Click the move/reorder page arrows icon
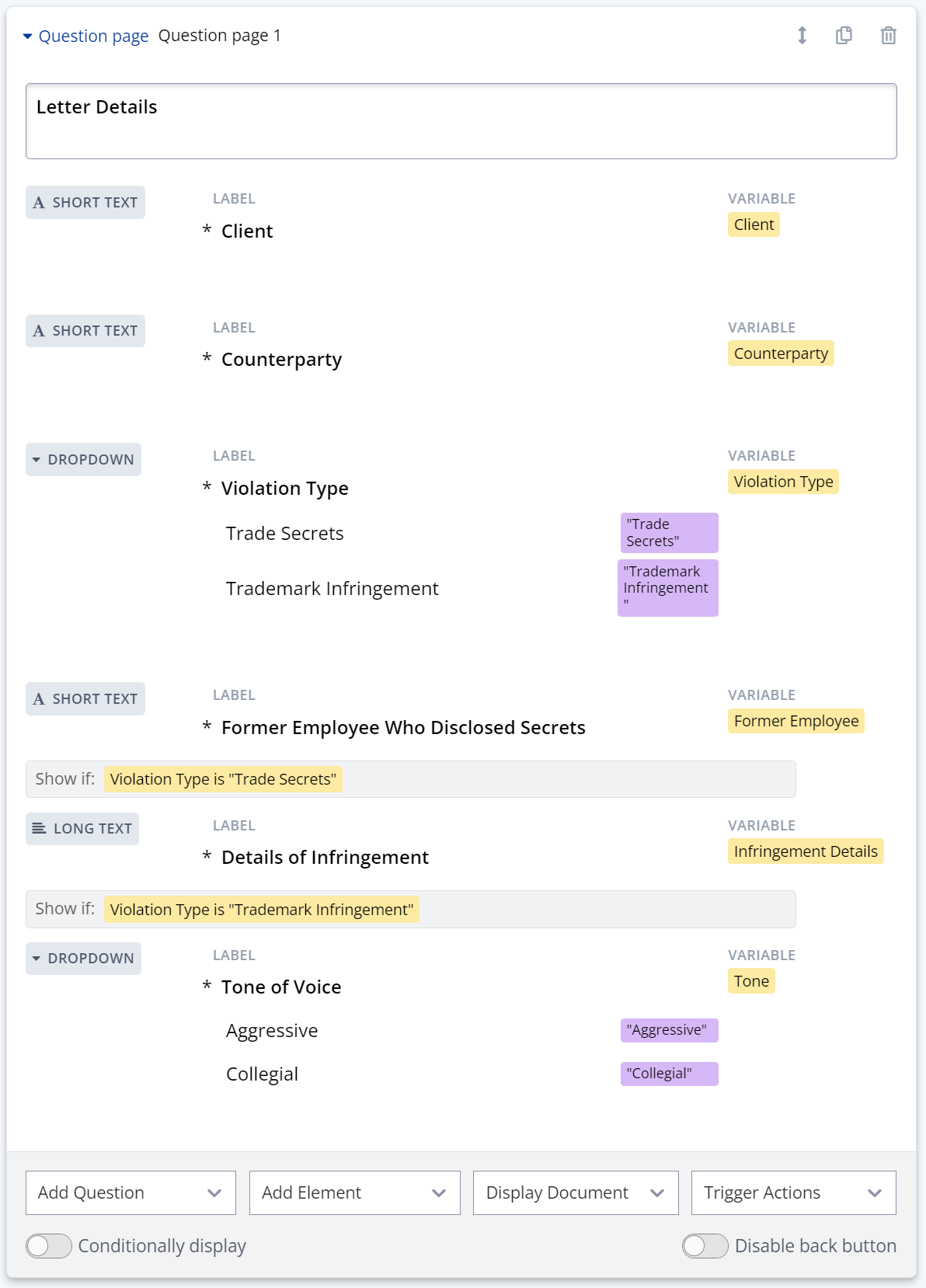 coord(802,36)
